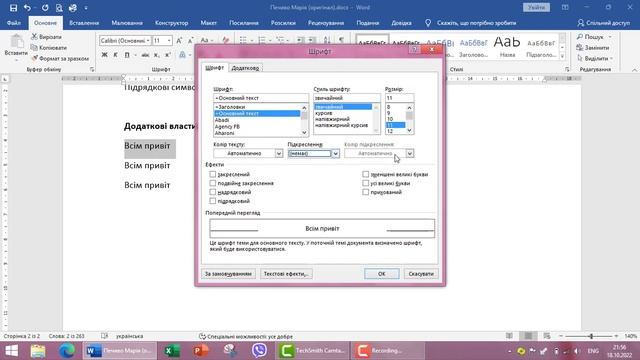Image resolution: width=640 pixels, height=360 pixels.
Task: Toggle numbered list in ribbon
Action: point(262,40)
